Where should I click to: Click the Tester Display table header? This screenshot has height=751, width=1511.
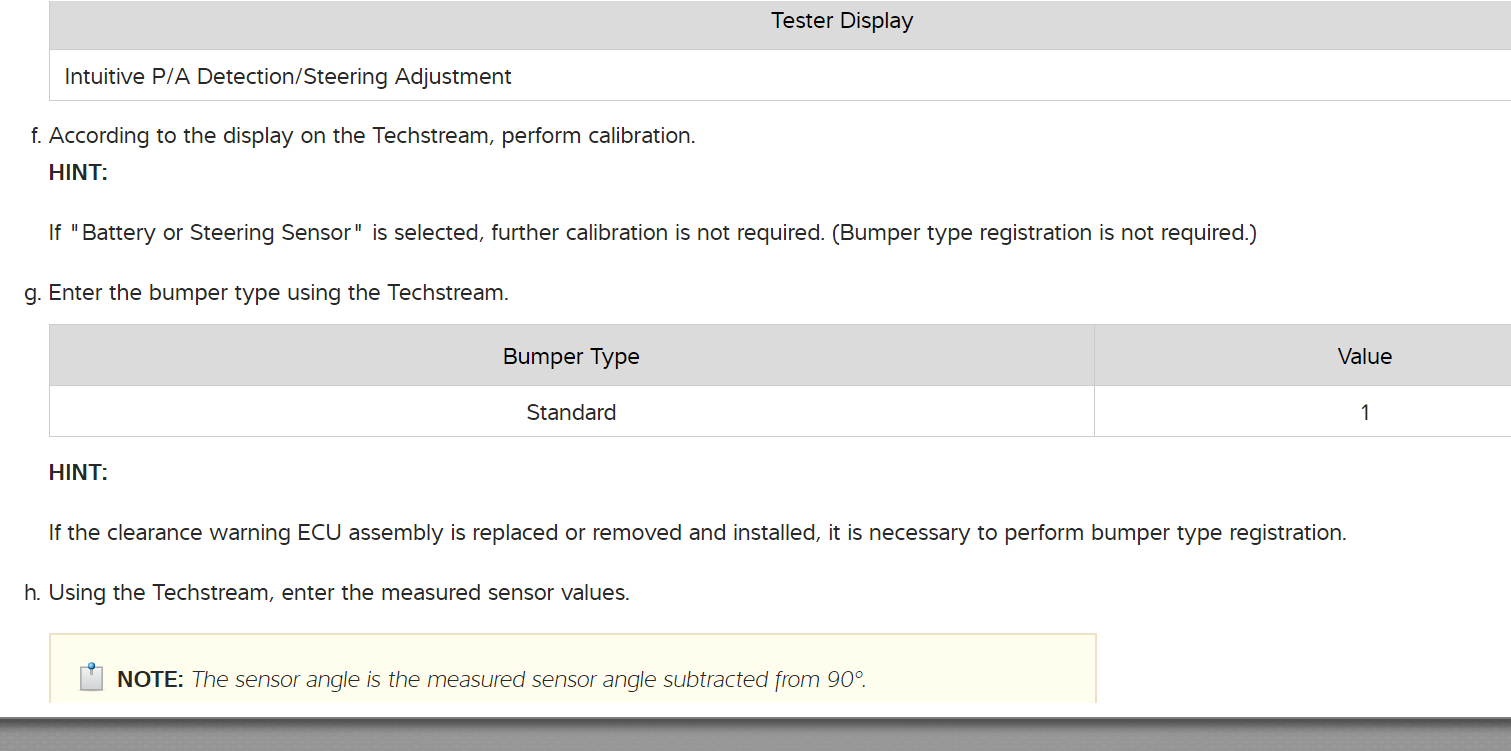842,21
